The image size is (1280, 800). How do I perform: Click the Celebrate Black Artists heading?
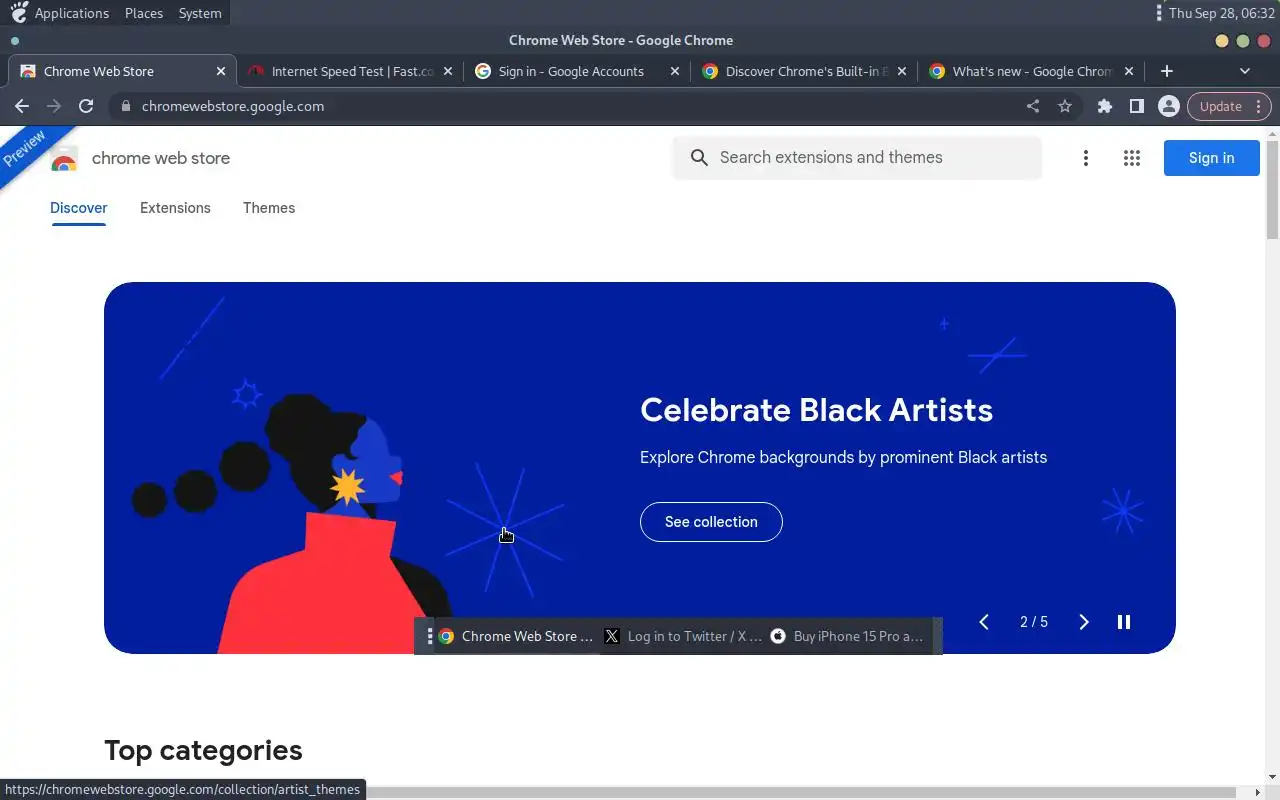(816, 410)
